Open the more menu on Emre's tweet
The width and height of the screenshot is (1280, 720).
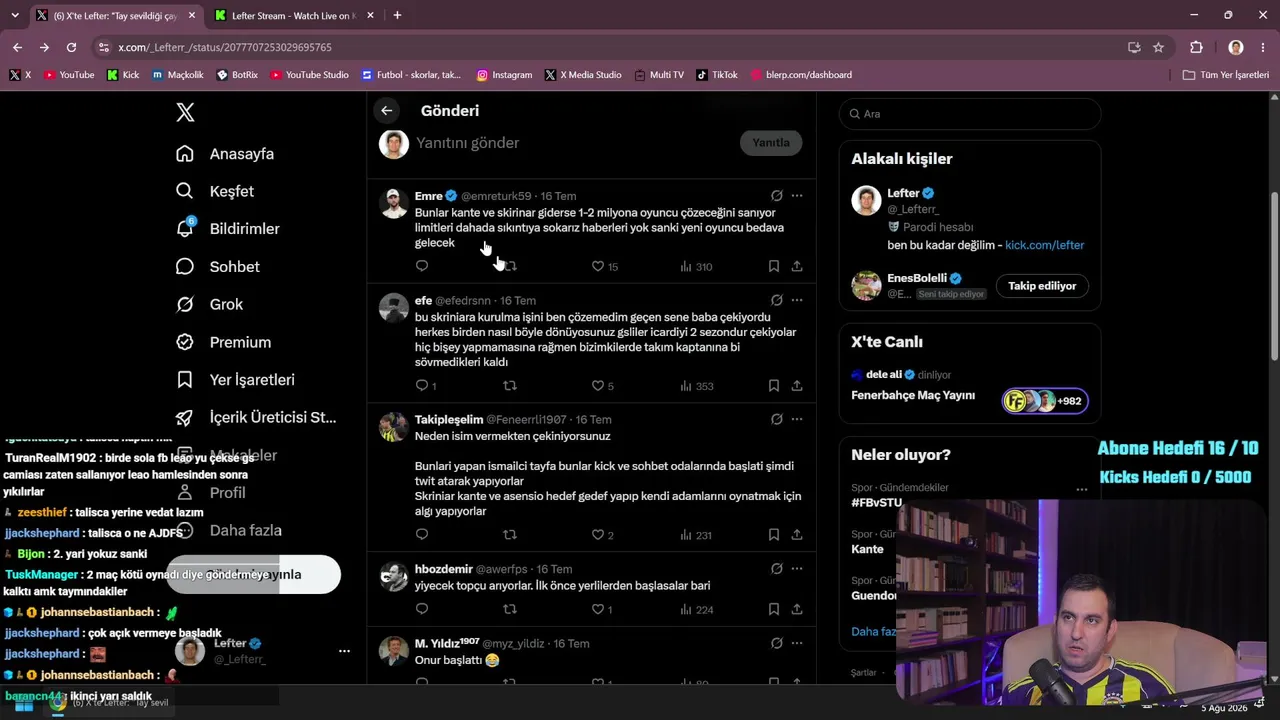coord(797,196)
